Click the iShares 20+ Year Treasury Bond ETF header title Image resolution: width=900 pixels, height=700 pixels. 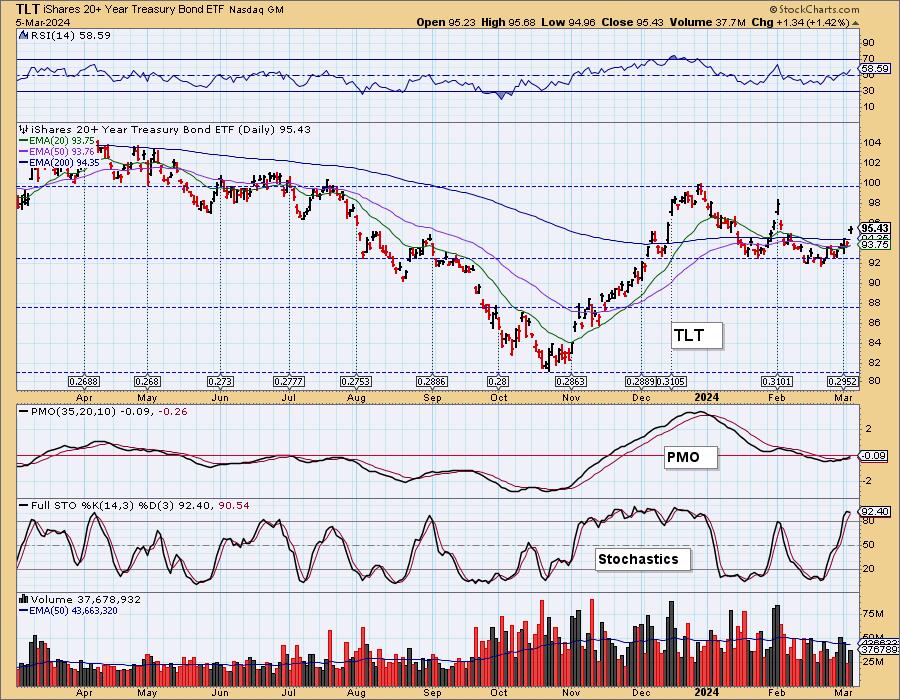134,10
